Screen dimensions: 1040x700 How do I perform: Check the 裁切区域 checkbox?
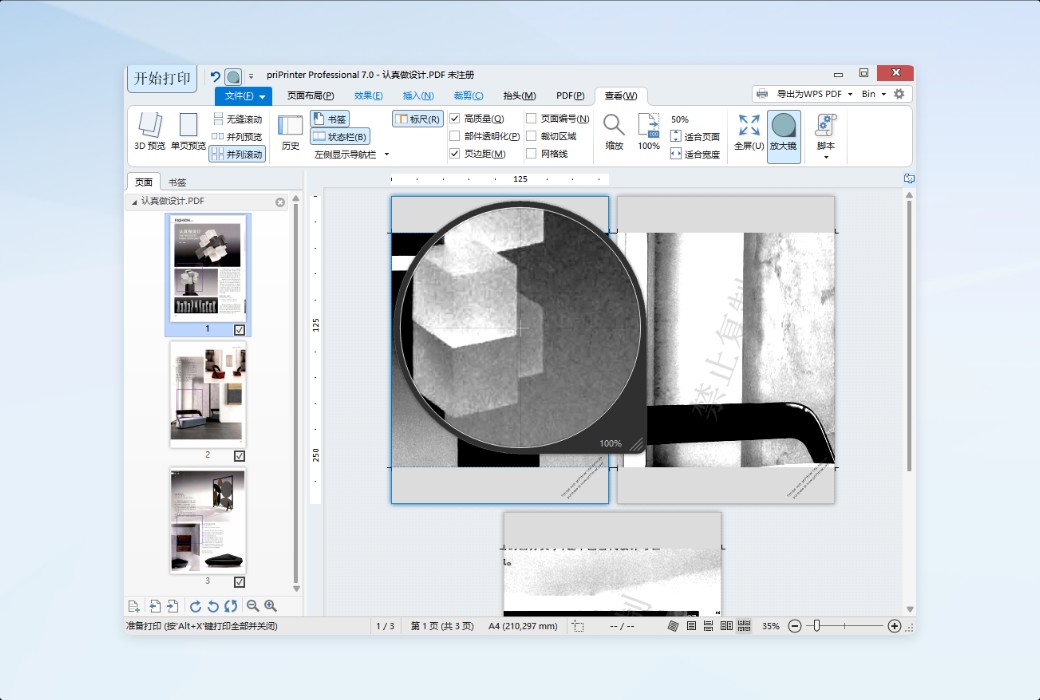click(x=531, y=136)
